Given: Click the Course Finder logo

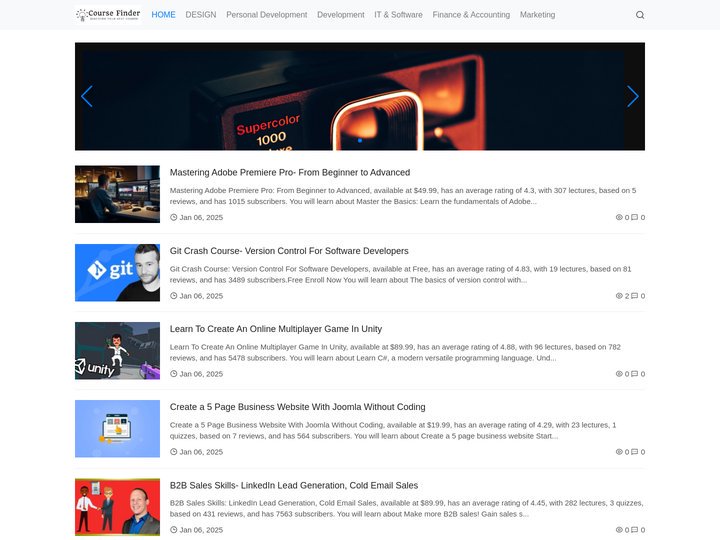Looking at the screenshot, I should coord(108,15).
